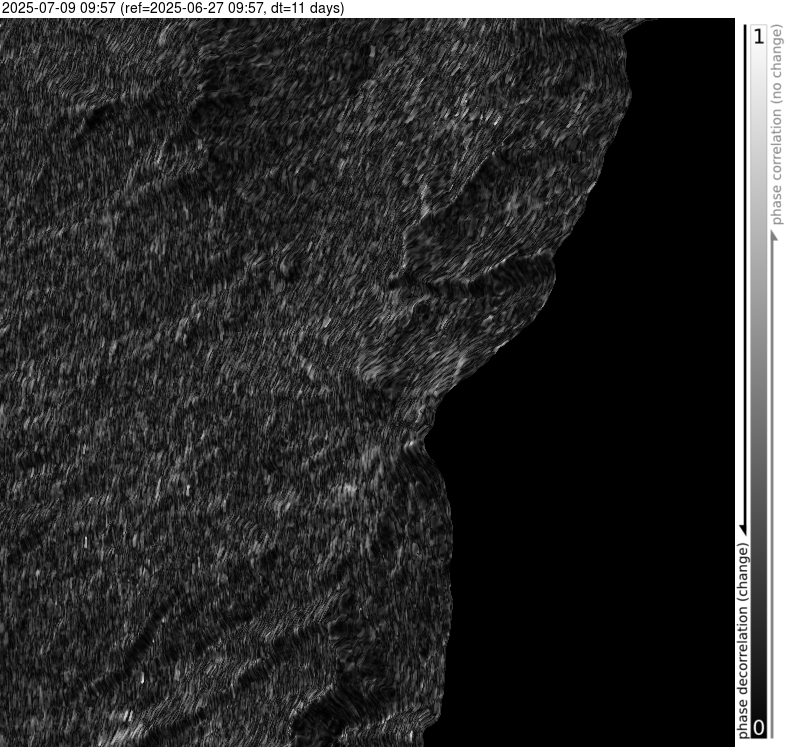Image resolution: width=785 pixels, height=747 pixels.
Task: Click the colorbar bottom value 0
Action: tap(758, 727)
